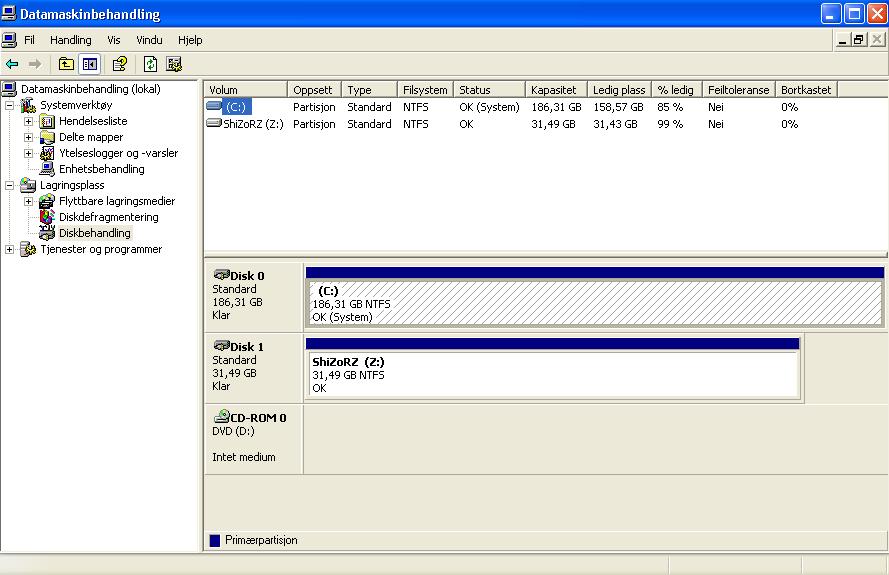The width and height of the screenshot is (889, 575).
Task: Click the ShiZoRZ (Z:) volume drive icon
Action: click(x=214, y=123)
